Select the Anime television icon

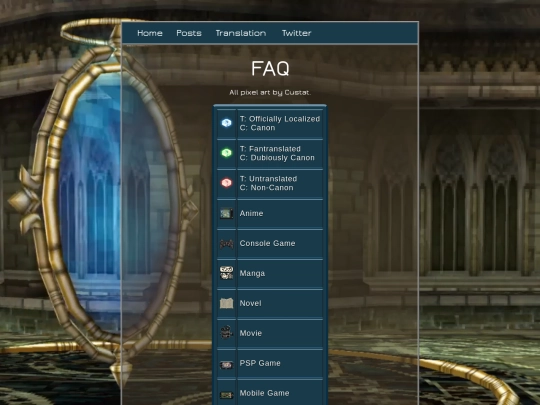(227, 213)
